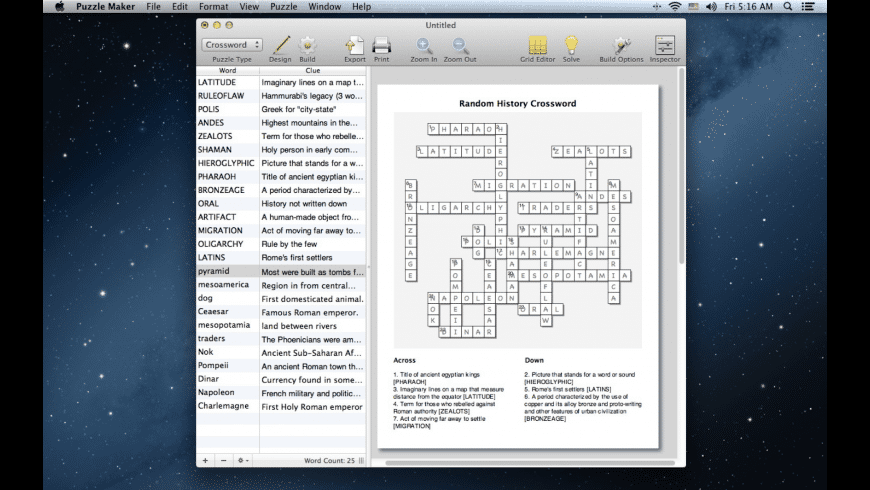Show the Inspector panel
This screenshot has height=490, width=870.
(x=665, y=45)
